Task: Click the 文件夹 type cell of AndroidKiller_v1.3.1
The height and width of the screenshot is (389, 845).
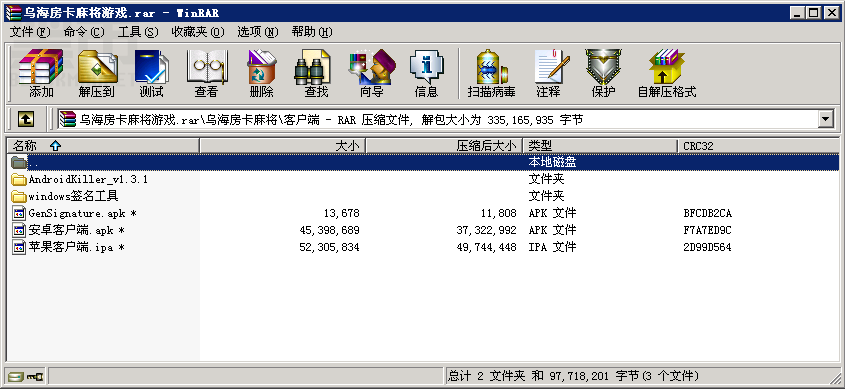Action: pyautogui.click(x=546, y=179)
